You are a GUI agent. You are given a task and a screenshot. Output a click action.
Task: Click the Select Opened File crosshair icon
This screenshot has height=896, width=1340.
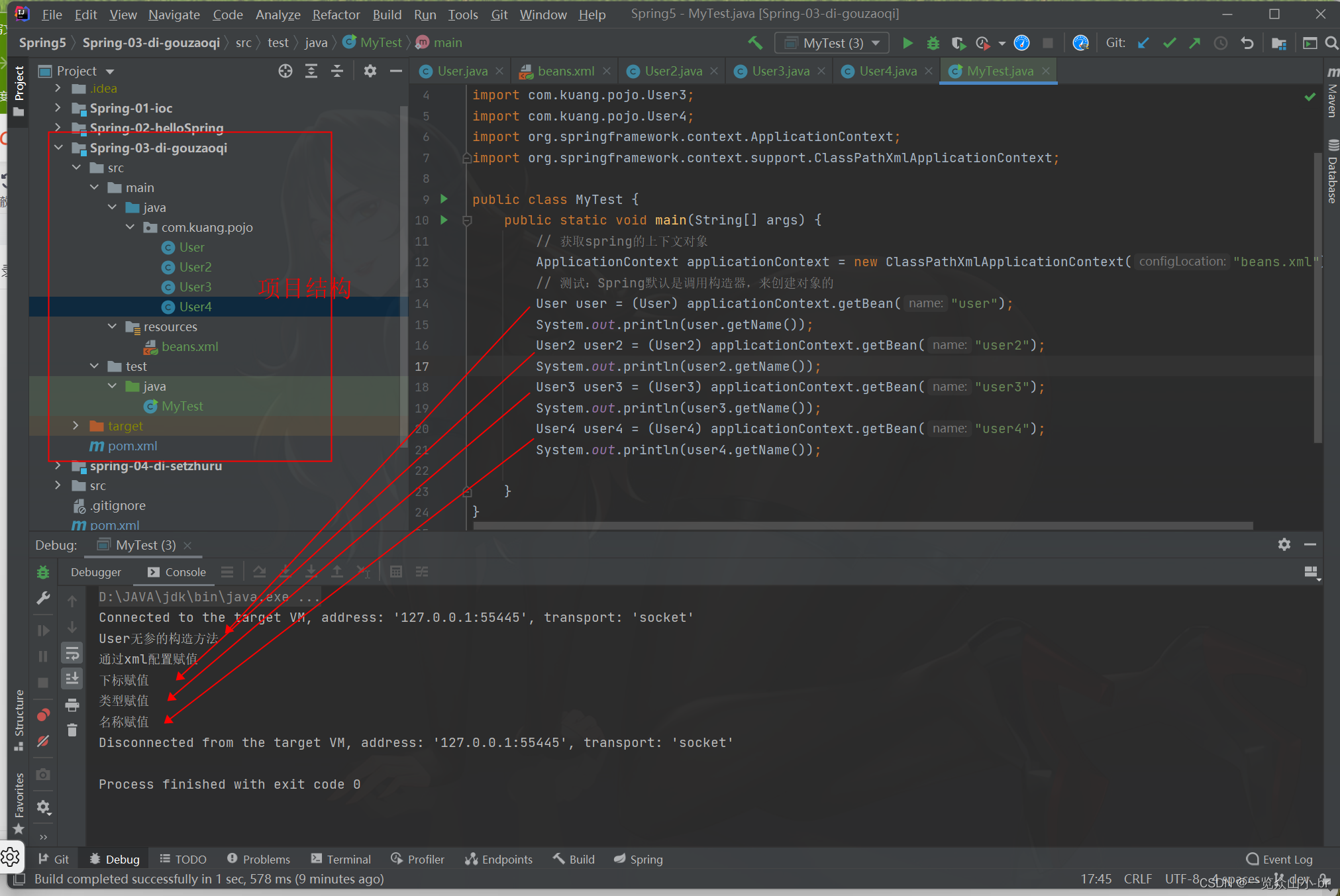point(285,71)
